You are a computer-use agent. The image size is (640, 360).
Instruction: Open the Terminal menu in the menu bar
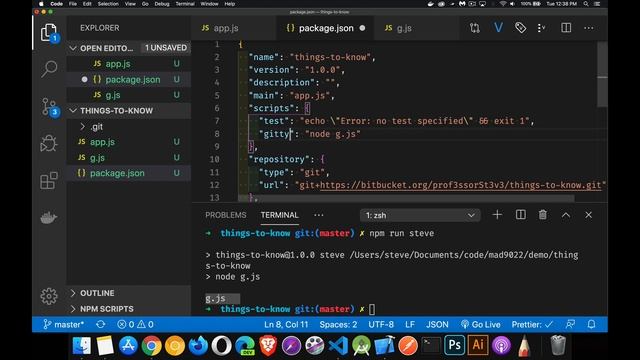[185, 4]
